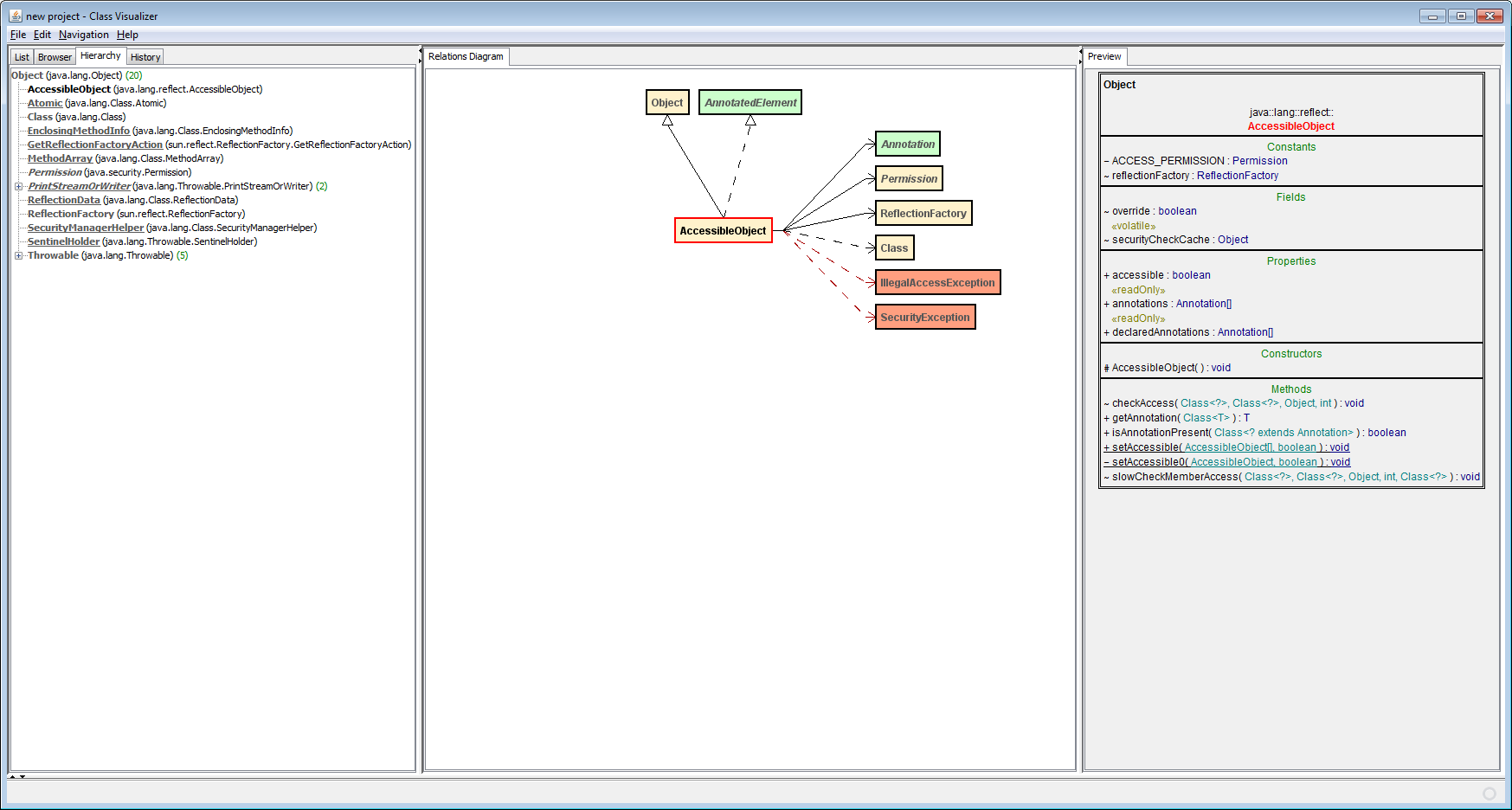This screenshot has height=810, width=1512.
Task: Click the SecurityException node in the diagram
Action: [924, 317]
